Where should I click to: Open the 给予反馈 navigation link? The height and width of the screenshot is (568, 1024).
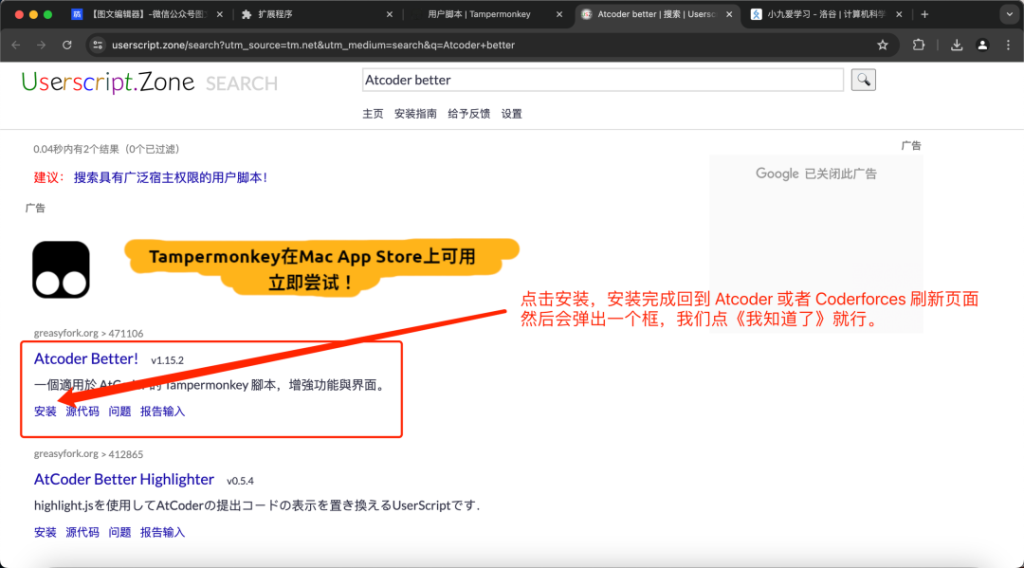(469, 114)
